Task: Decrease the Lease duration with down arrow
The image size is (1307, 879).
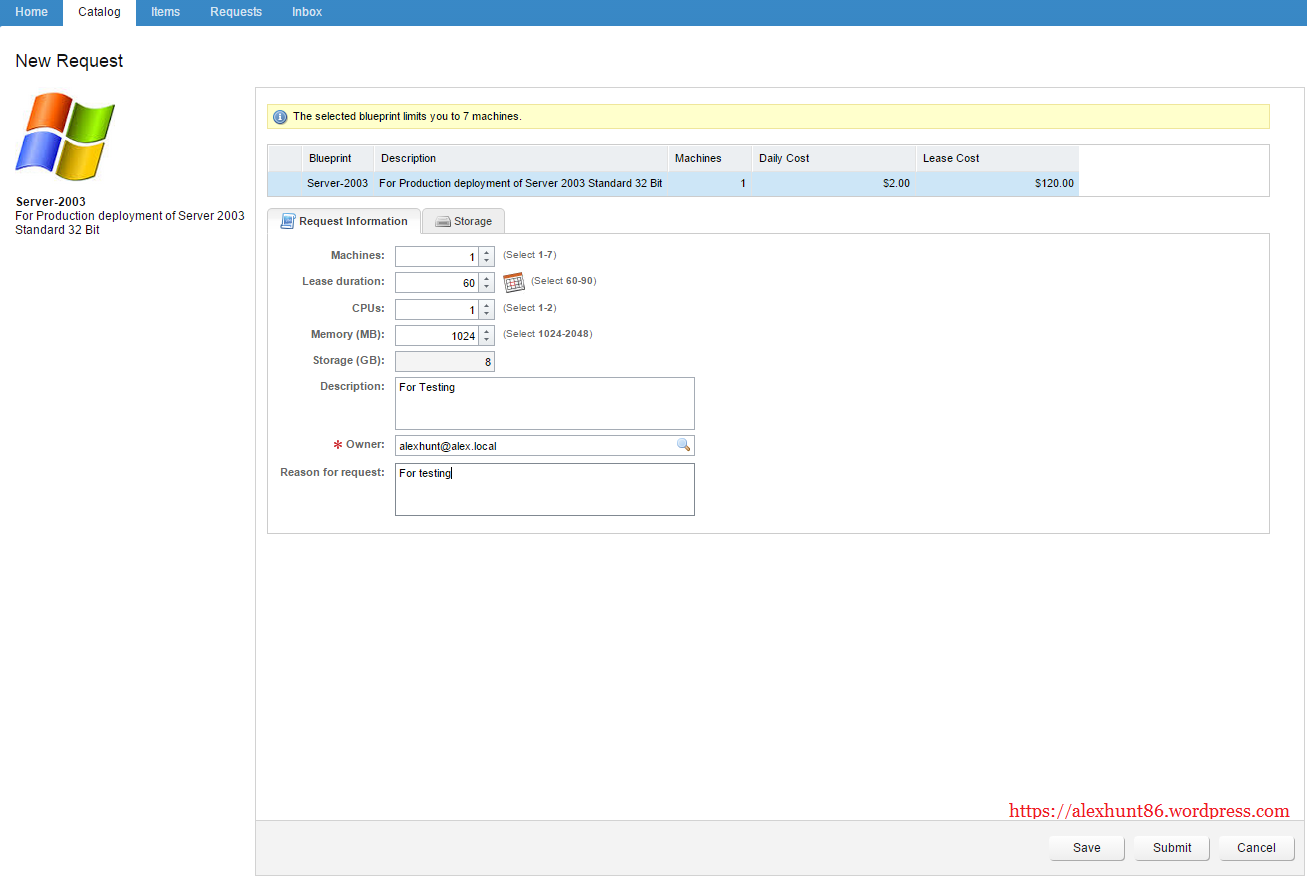Action: 487,288
